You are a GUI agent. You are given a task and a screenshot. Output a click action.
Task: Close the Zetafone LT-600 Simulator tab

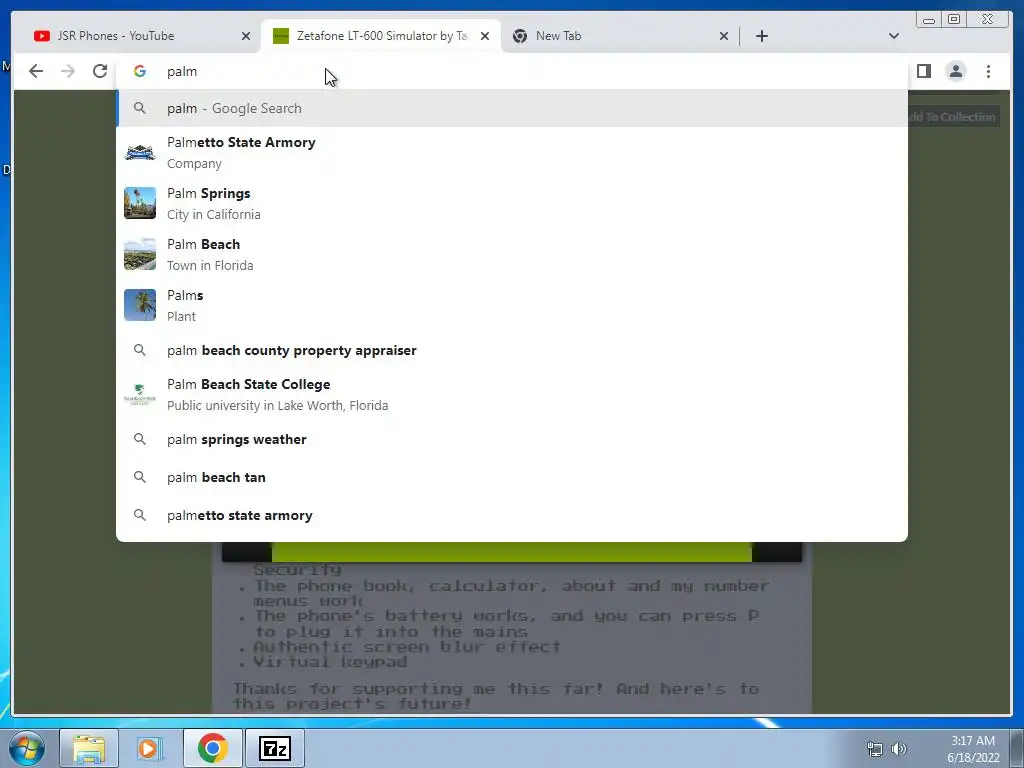click(485, 36)
